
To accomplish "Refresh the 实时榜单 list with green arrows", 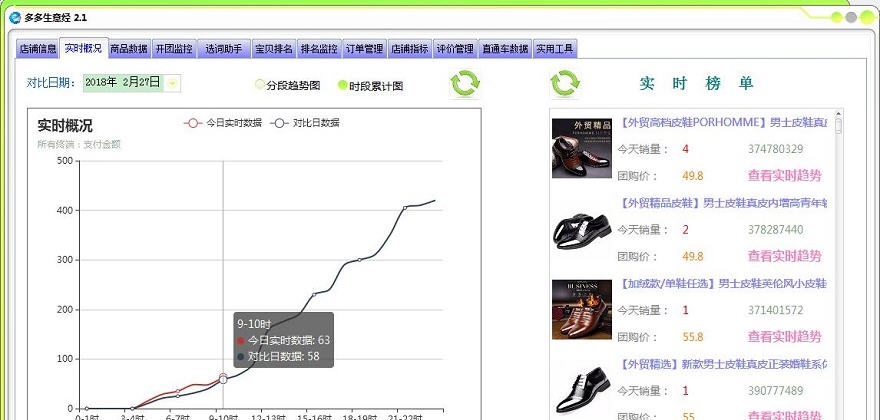I will [565, 83].
